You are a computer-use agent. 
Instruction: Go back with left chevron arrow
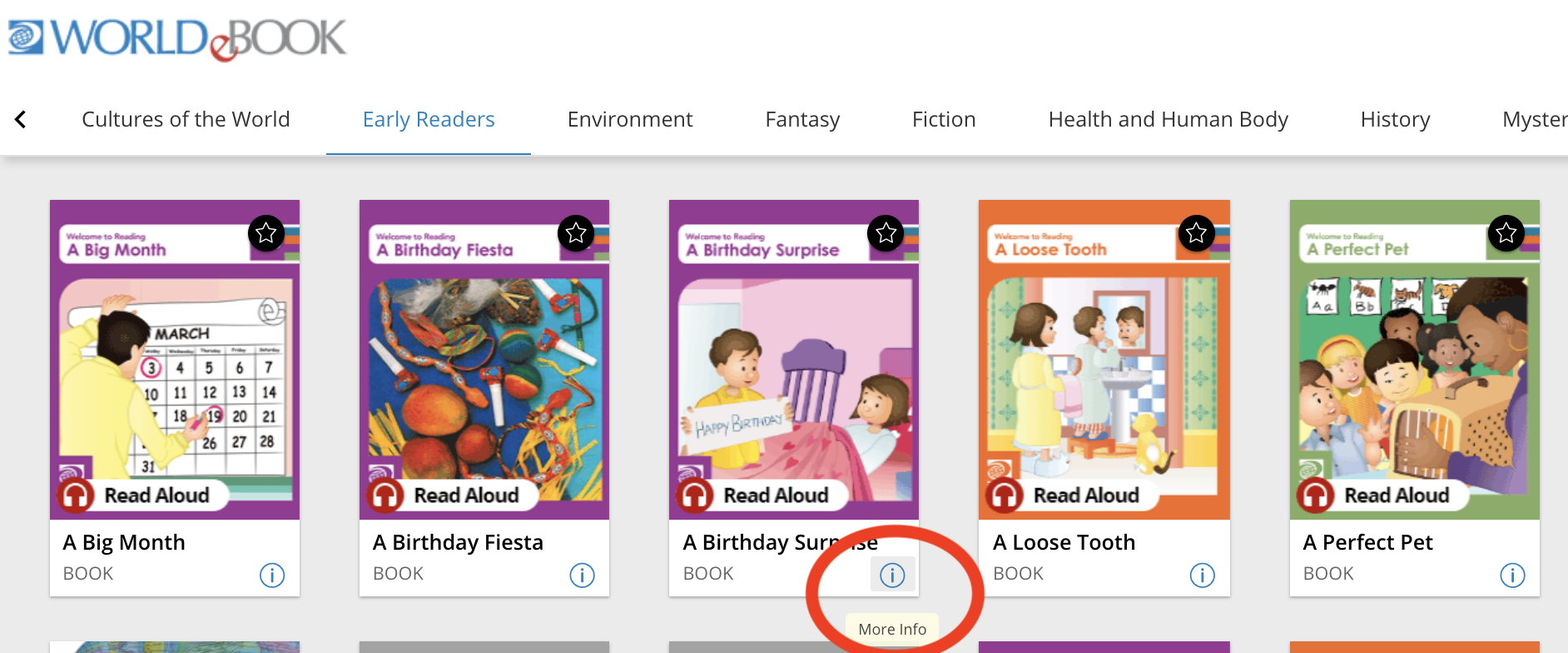[x=21, y=120]
